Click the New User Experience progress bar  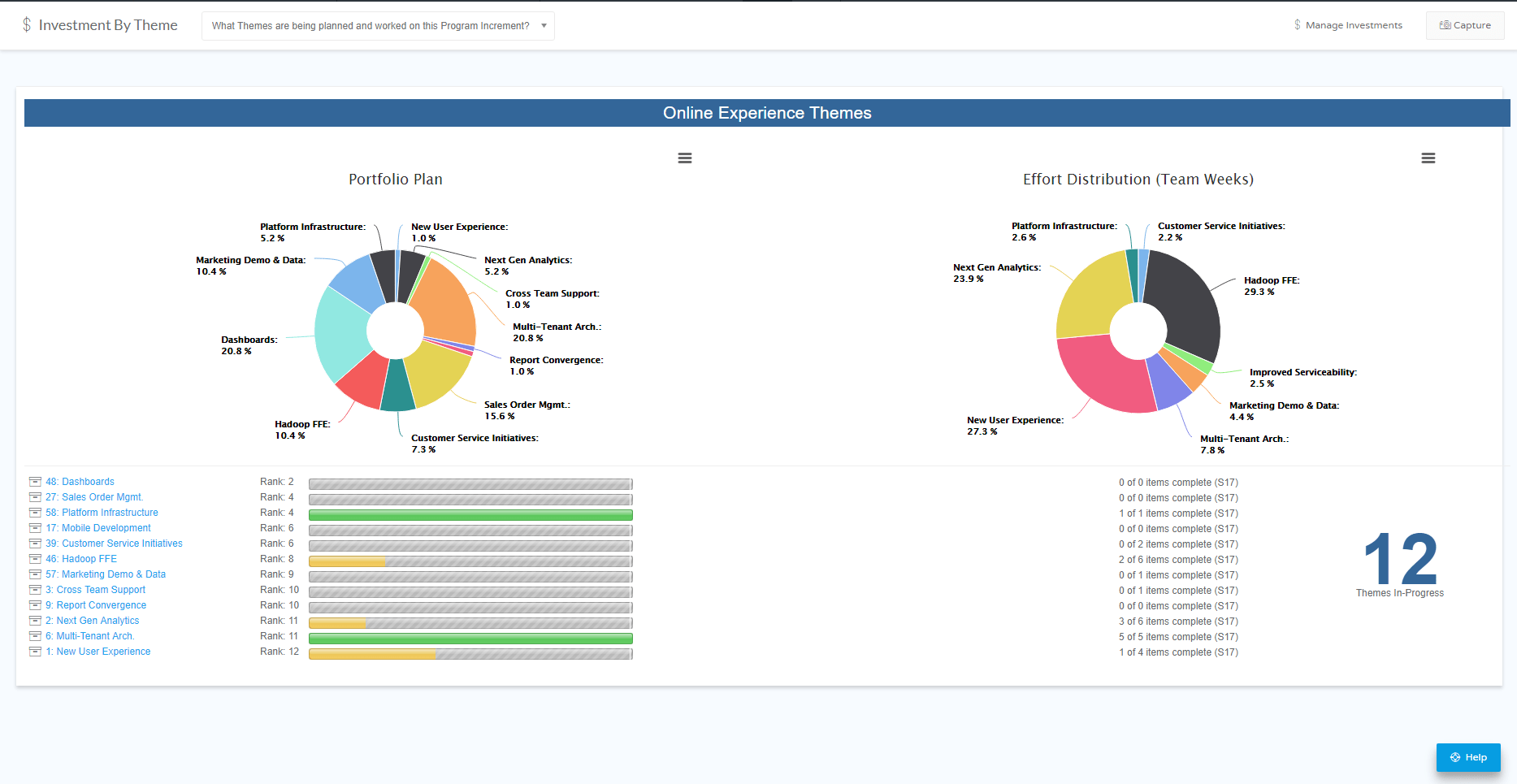(x=470, y=654)
